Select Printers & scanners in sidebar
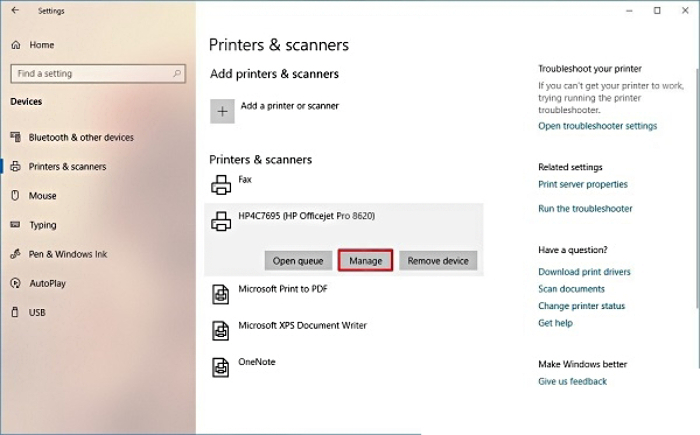The image size is (700, 435). click(x=67, y=166)
